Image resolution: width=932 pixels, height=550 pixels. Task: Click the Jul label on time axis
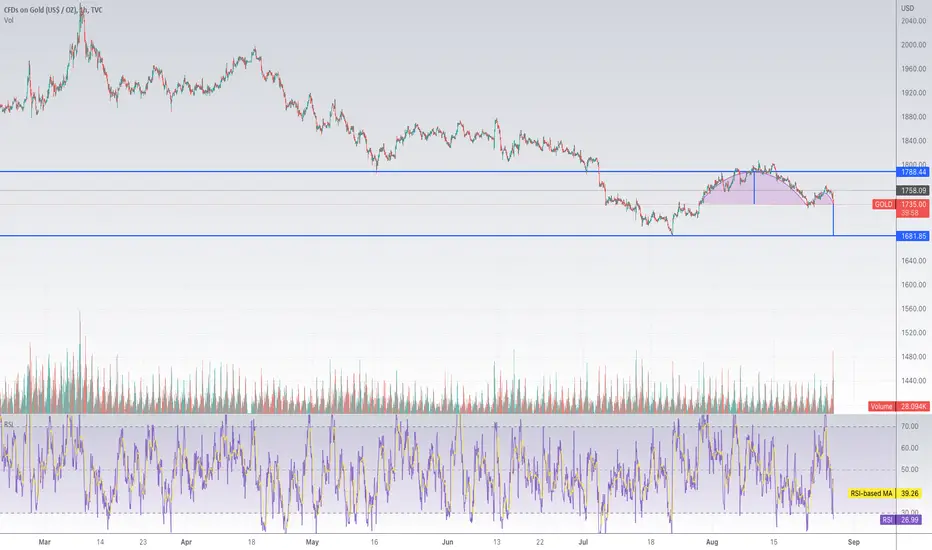click(x=582, y=542)
